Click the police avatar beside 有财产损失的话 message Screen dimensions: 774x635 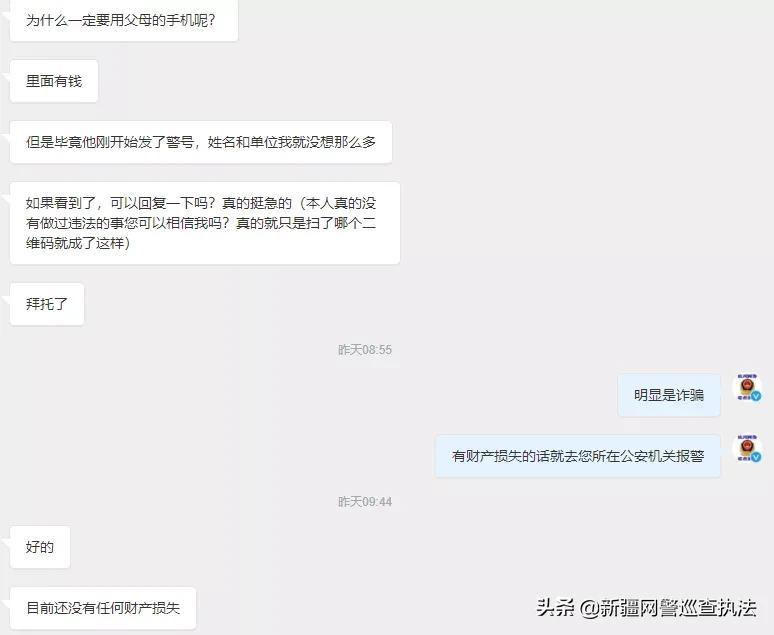point(747,449)
